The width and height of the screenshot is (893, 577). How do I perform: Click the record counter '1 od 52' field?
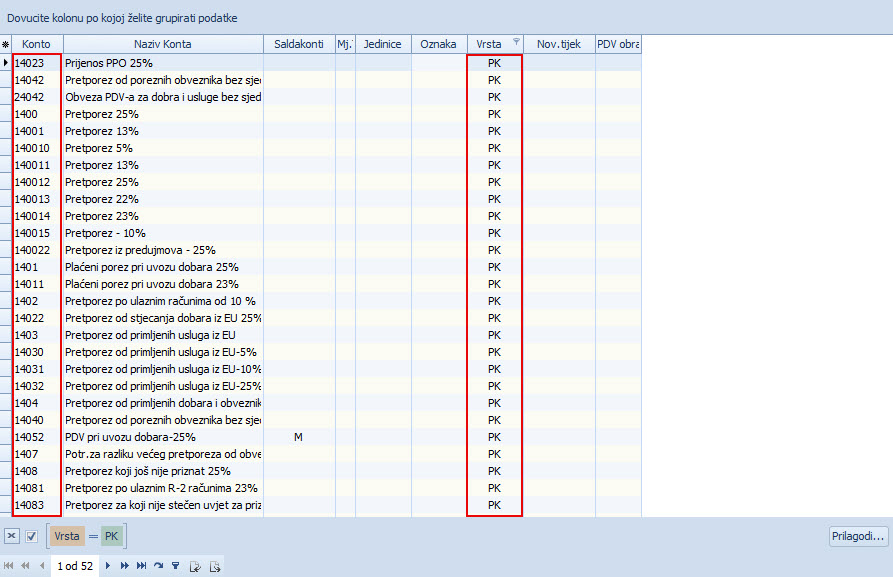[x=75, y=566]
